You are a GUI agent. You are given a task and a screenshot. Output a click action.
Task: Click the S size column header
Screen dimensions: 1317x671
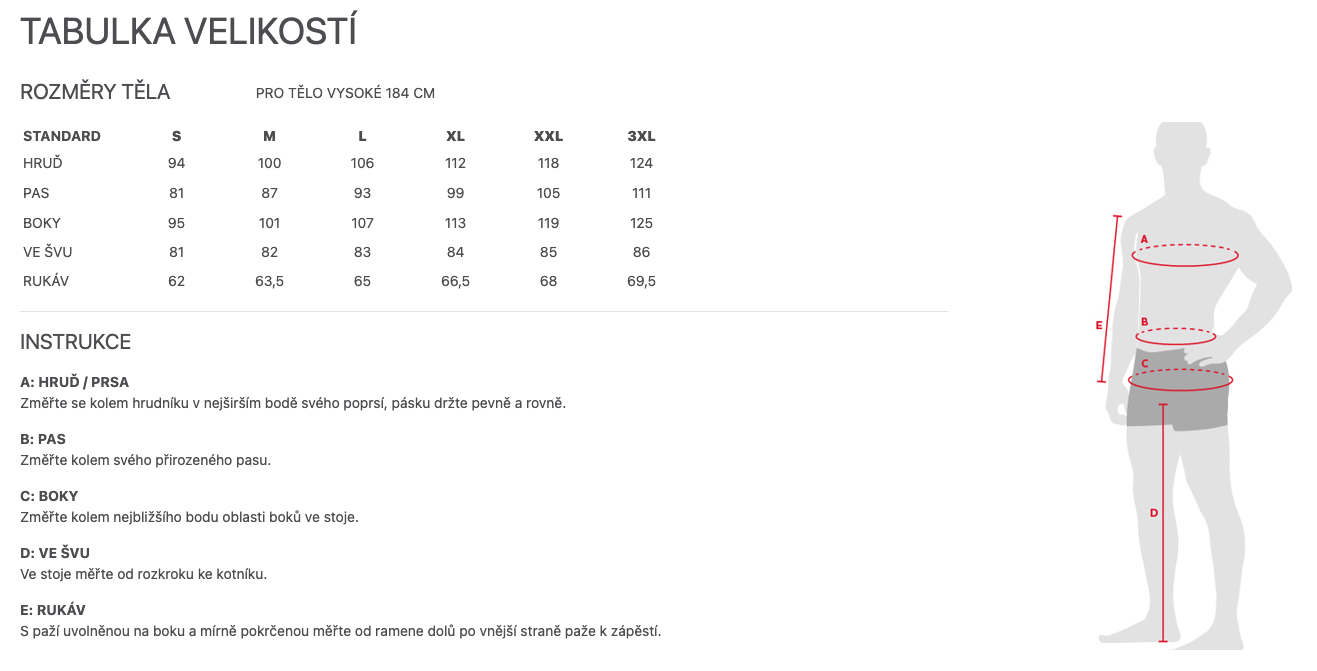177,136
